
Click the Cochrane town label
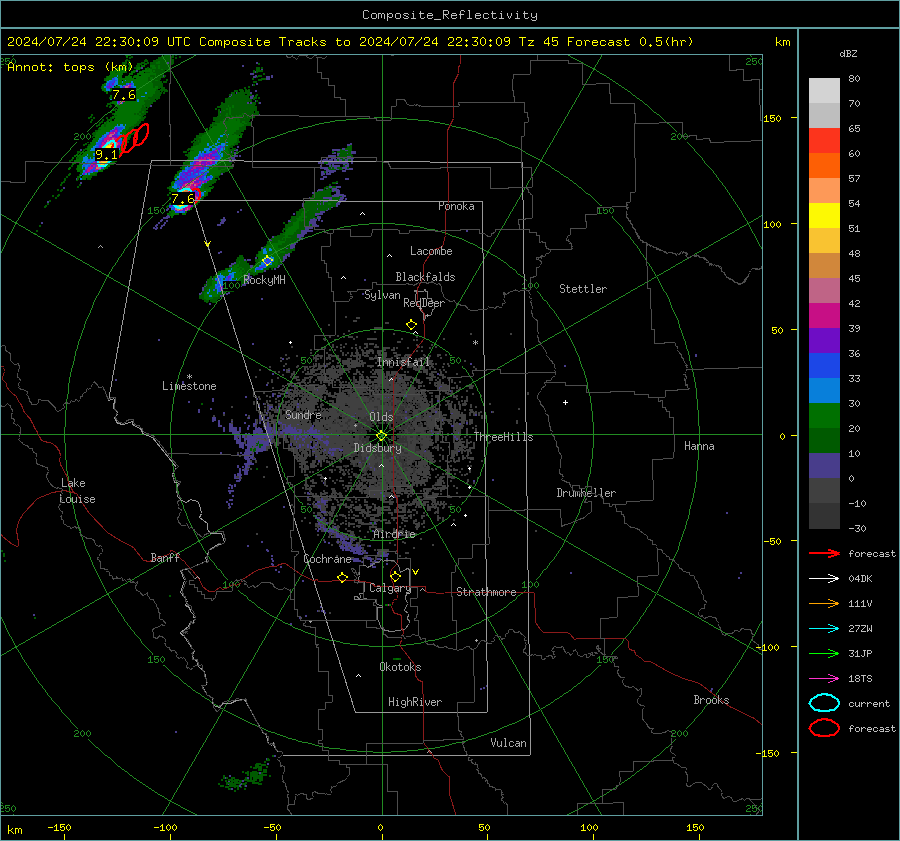pyautogui.click(x=327, y=559)
